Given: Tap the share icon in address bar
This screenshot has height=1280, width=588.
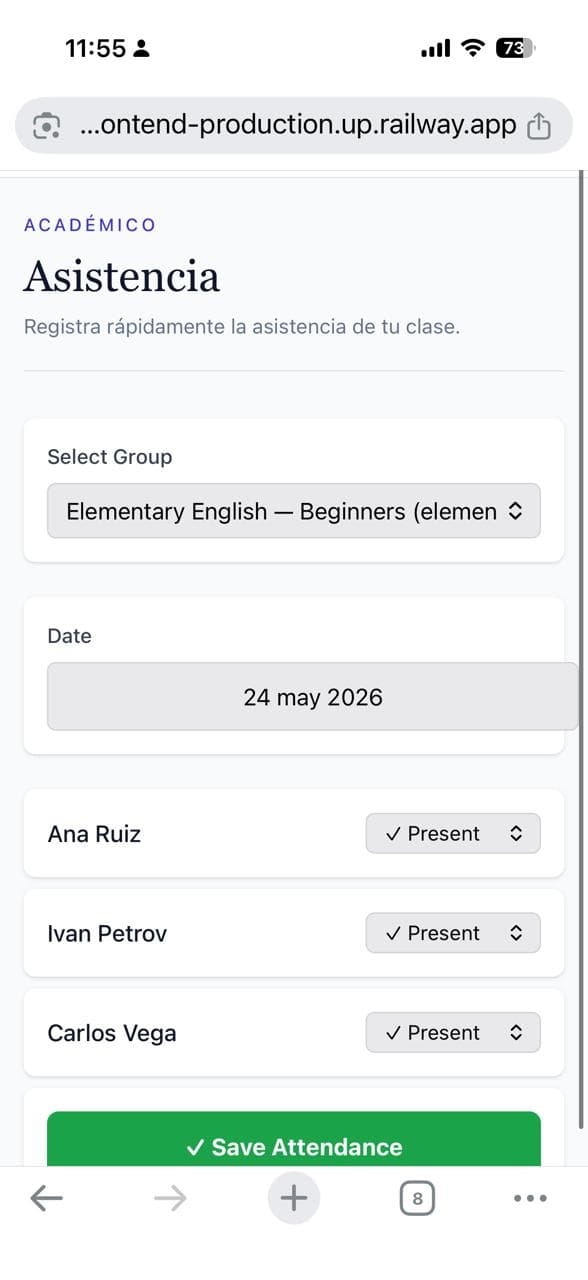Looking at the screenshot, I should (x=539, y=126).
